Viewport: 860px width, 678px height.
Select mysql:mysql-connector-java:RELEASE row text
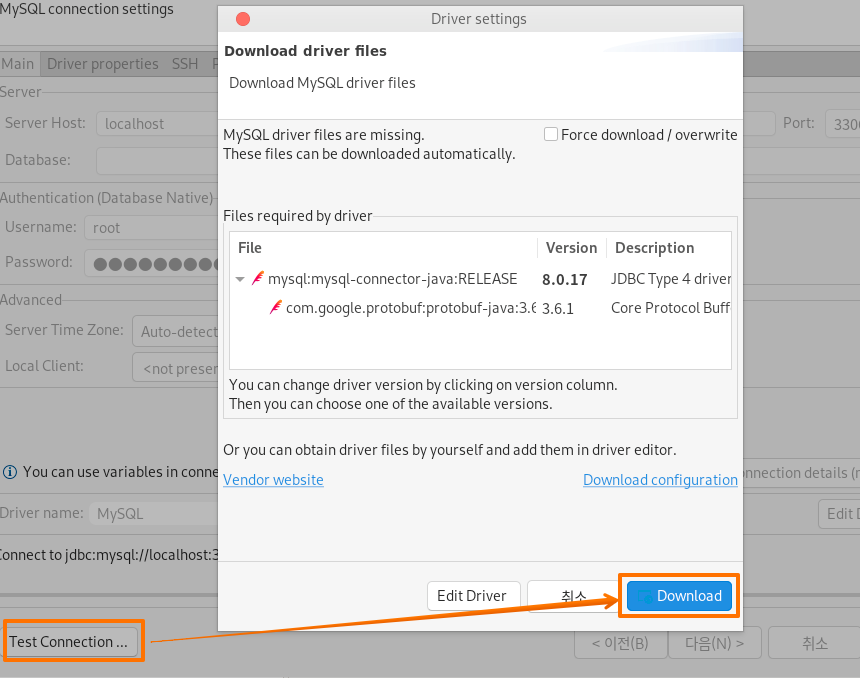coord(393,279)
